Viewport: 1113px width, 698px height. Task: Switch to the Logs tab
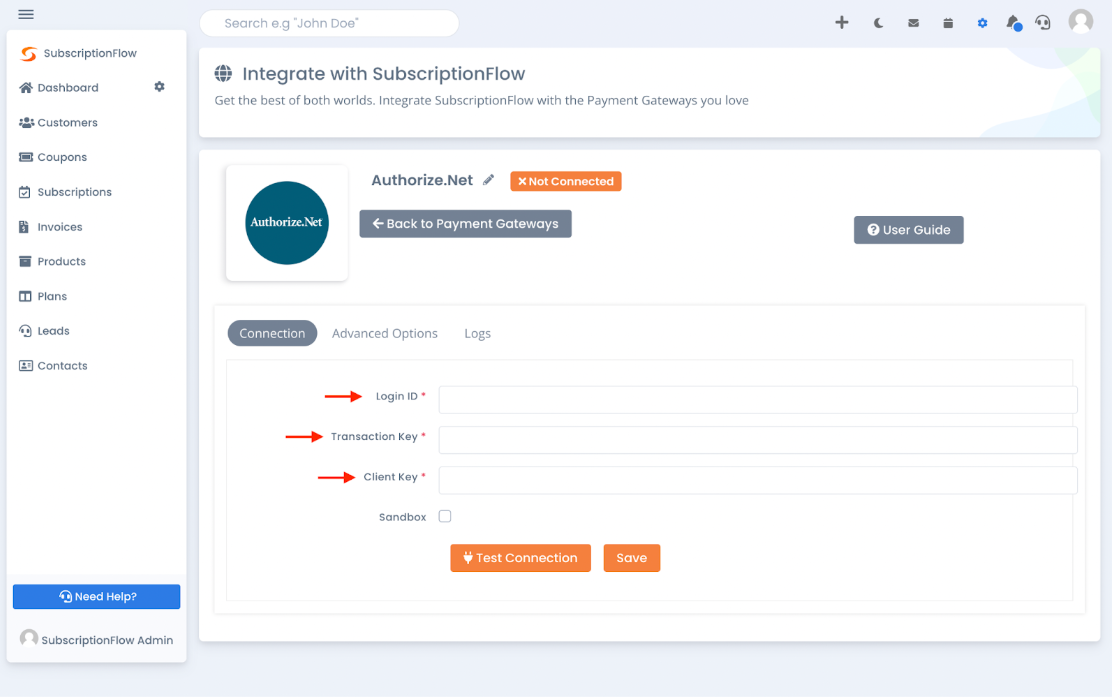(478, 333)
